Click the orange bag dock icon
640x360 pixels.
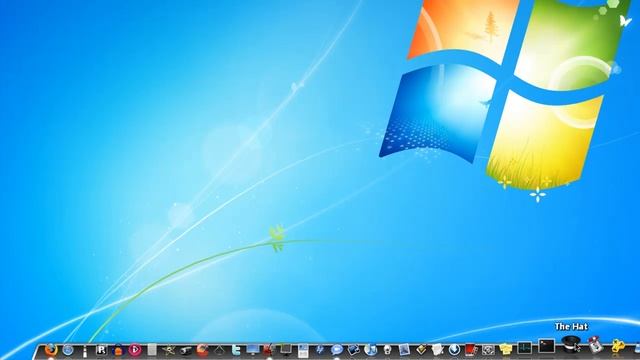[118, 350]
